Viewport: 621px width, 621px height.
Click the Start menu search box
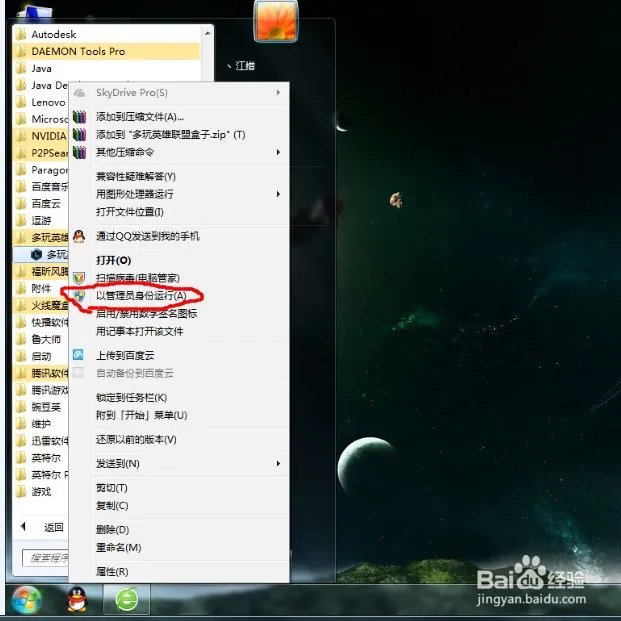[45, 558]
